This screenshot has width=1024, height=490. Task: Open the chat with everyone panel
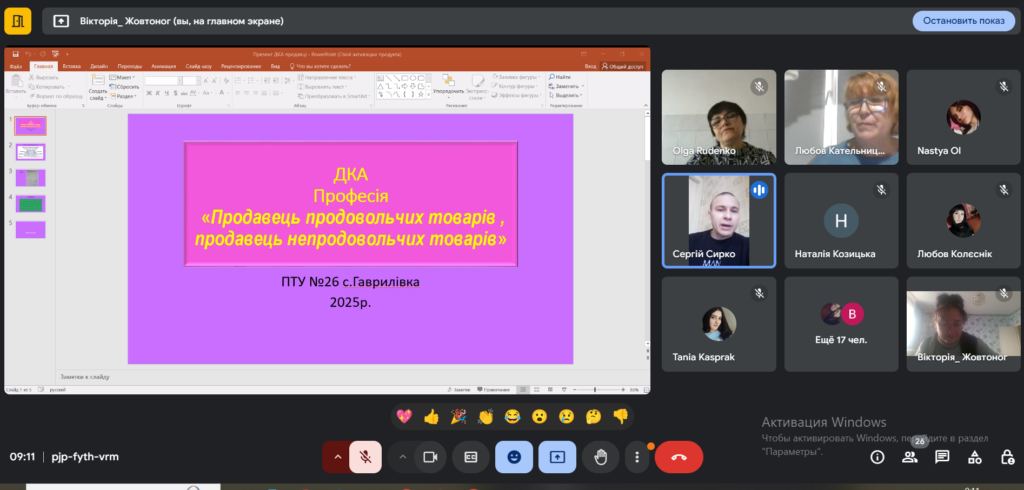[x=942, y=457]
